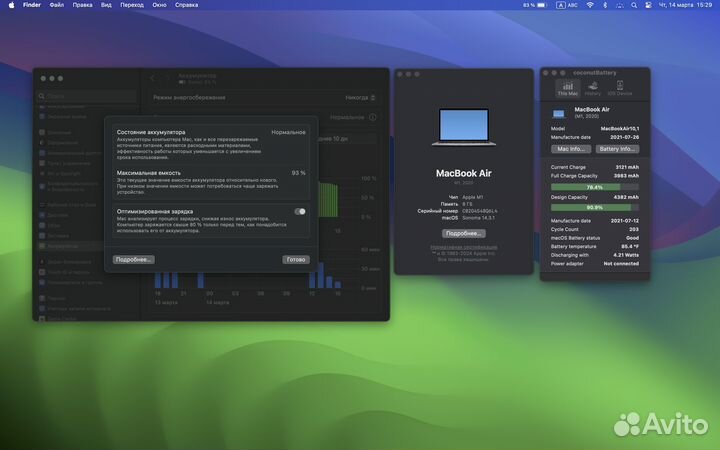Click the 83 % battery status icon
The width and height of the screenshot is (720, 450).
[535, 5]
